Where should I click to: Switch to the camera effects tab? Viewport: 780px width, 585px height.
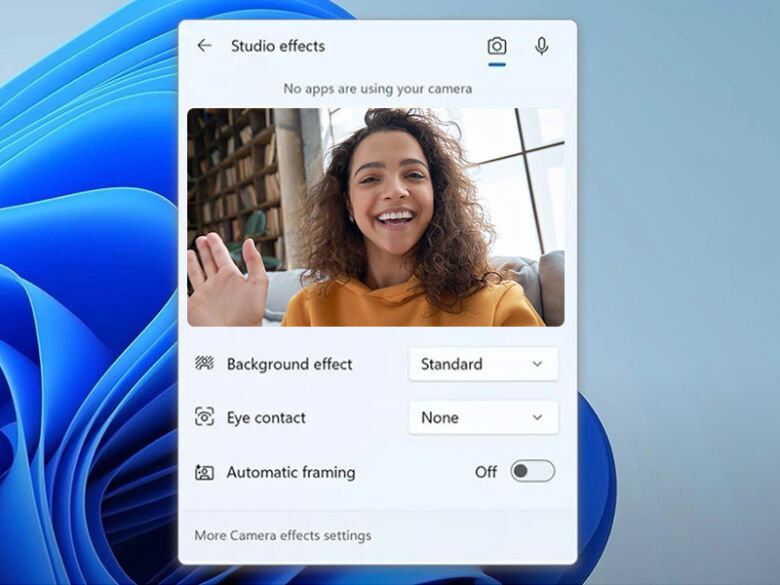point(496,46)
